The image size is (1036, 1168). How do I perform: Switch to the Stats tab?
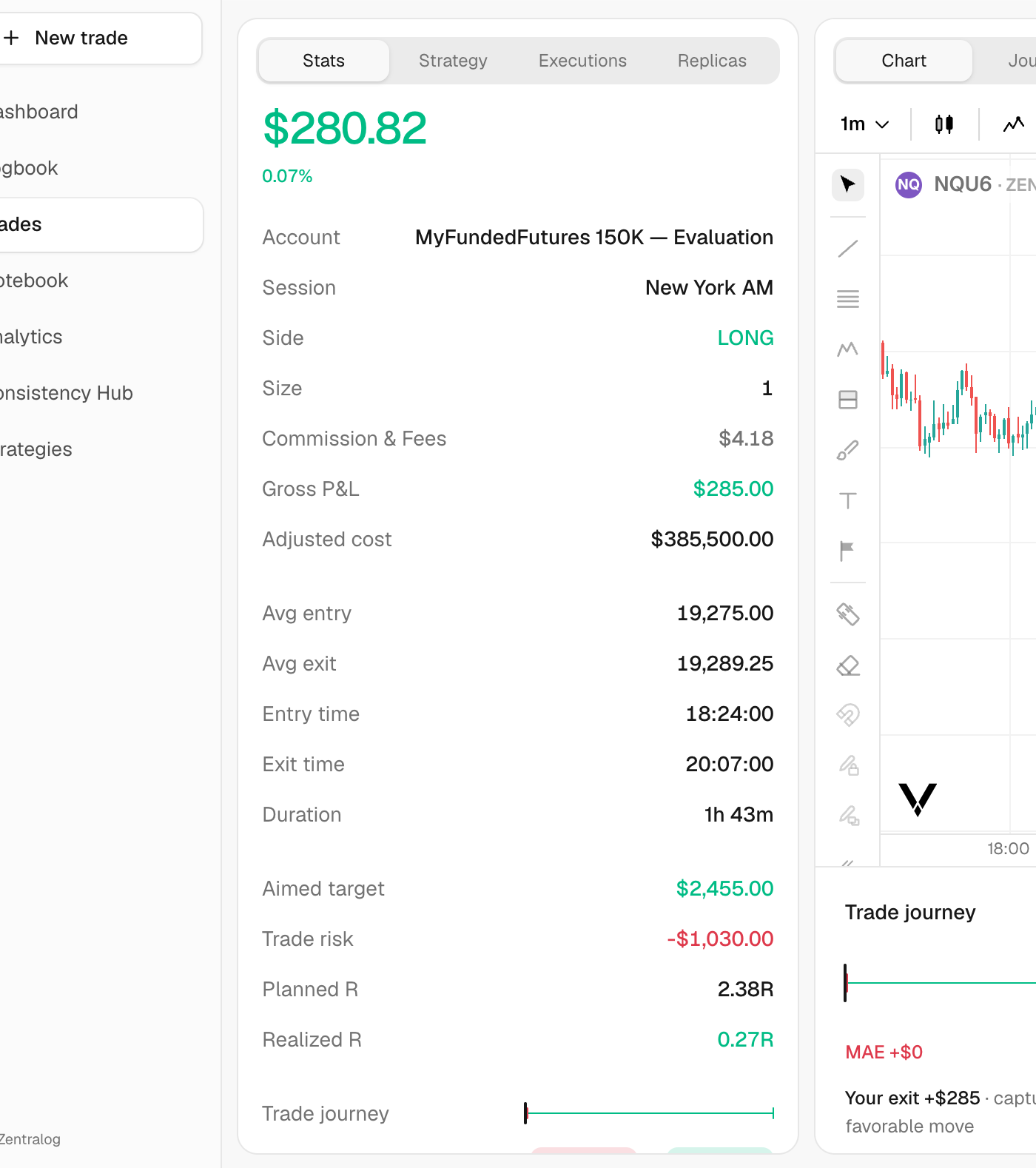click(323, 61)
